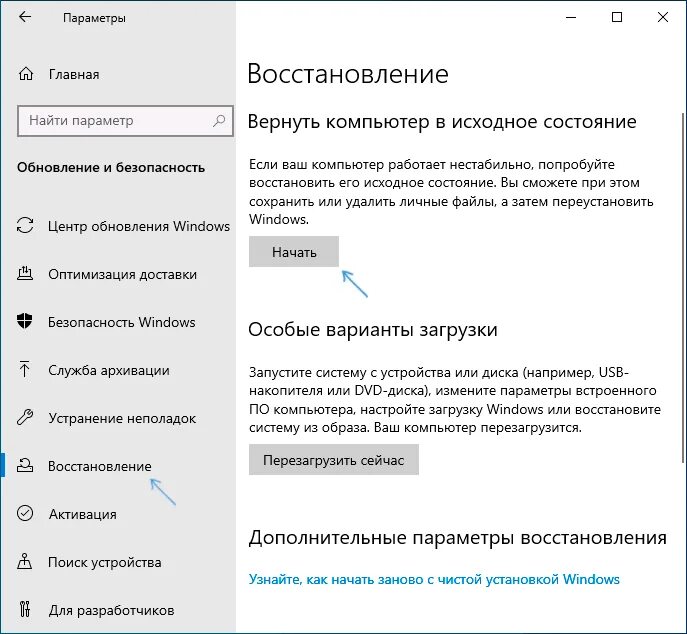This screenshot has width=687, height=634.
Task: Click the Восстановление page heading
Action: (348, 74)
